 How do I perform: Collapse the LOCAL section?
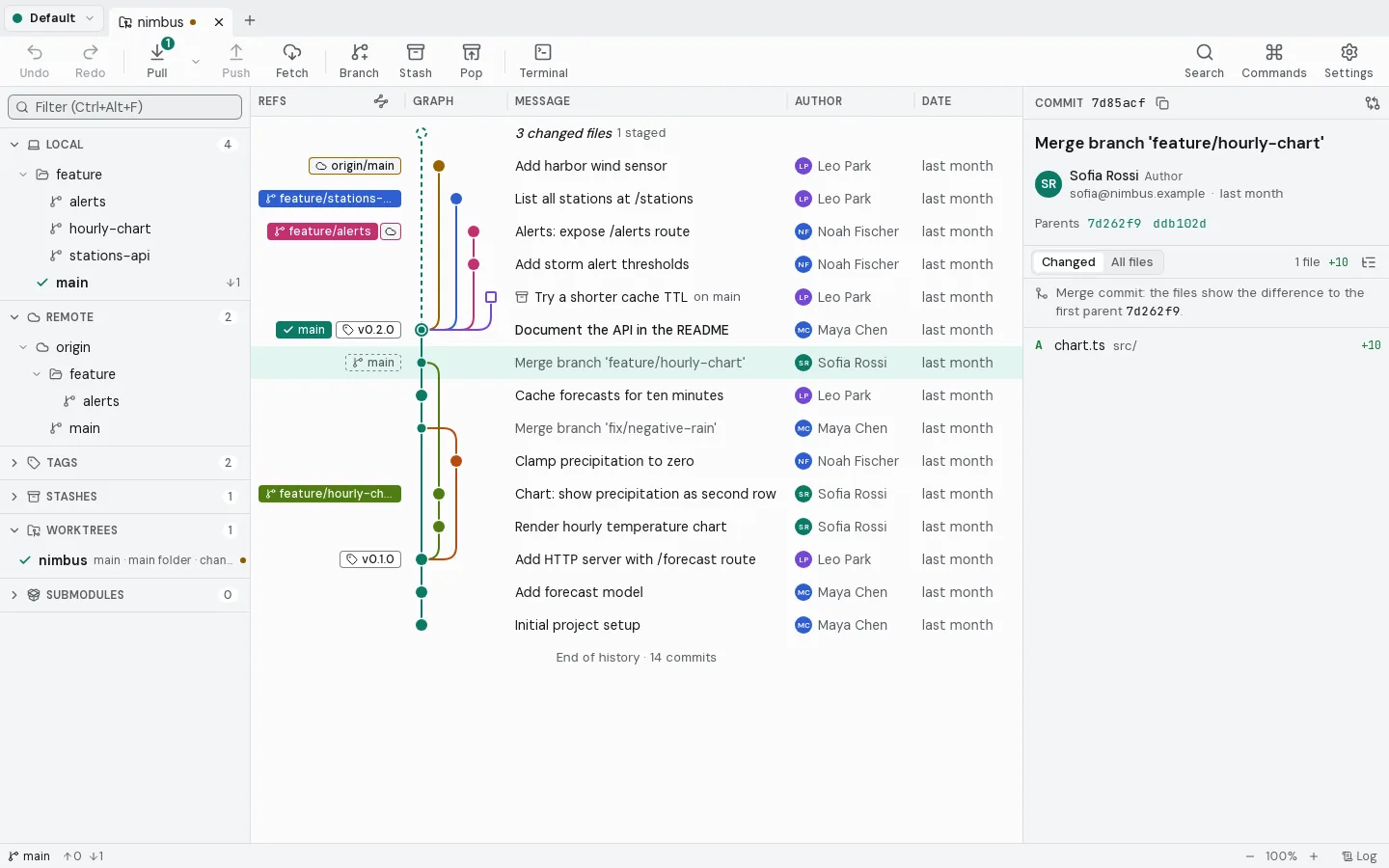click(x=14, y=145)
